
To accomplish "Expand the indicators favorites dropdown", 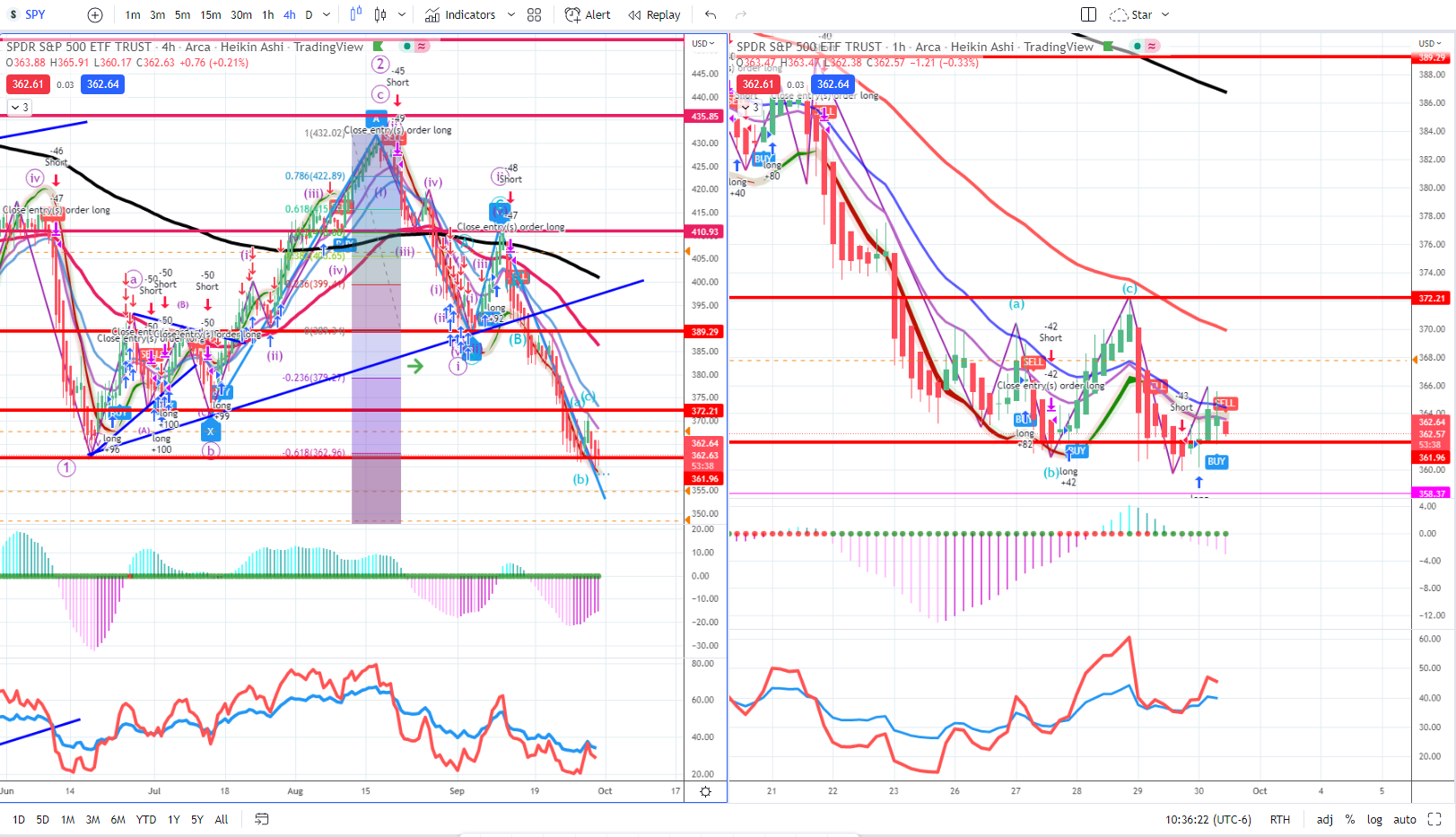I will [511, 15].
